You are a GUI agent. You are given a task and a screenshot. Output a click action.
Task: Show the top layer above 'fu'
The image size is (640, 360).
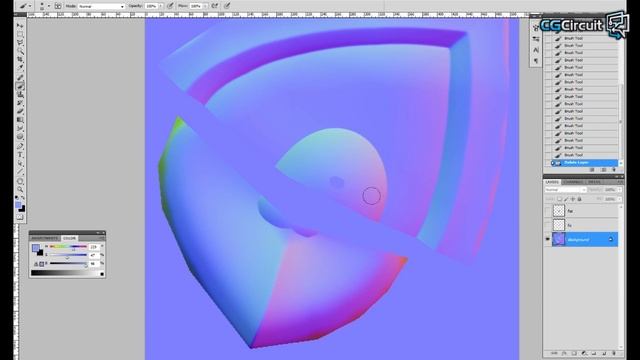[548, 211]
